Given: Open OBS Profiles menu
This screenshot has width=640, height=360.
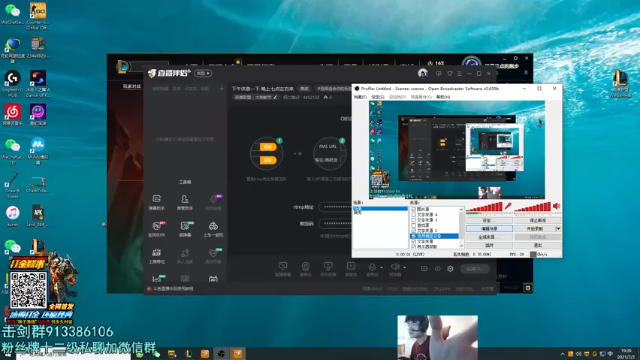Looking at the screenshot, I should tap(397, 97).
